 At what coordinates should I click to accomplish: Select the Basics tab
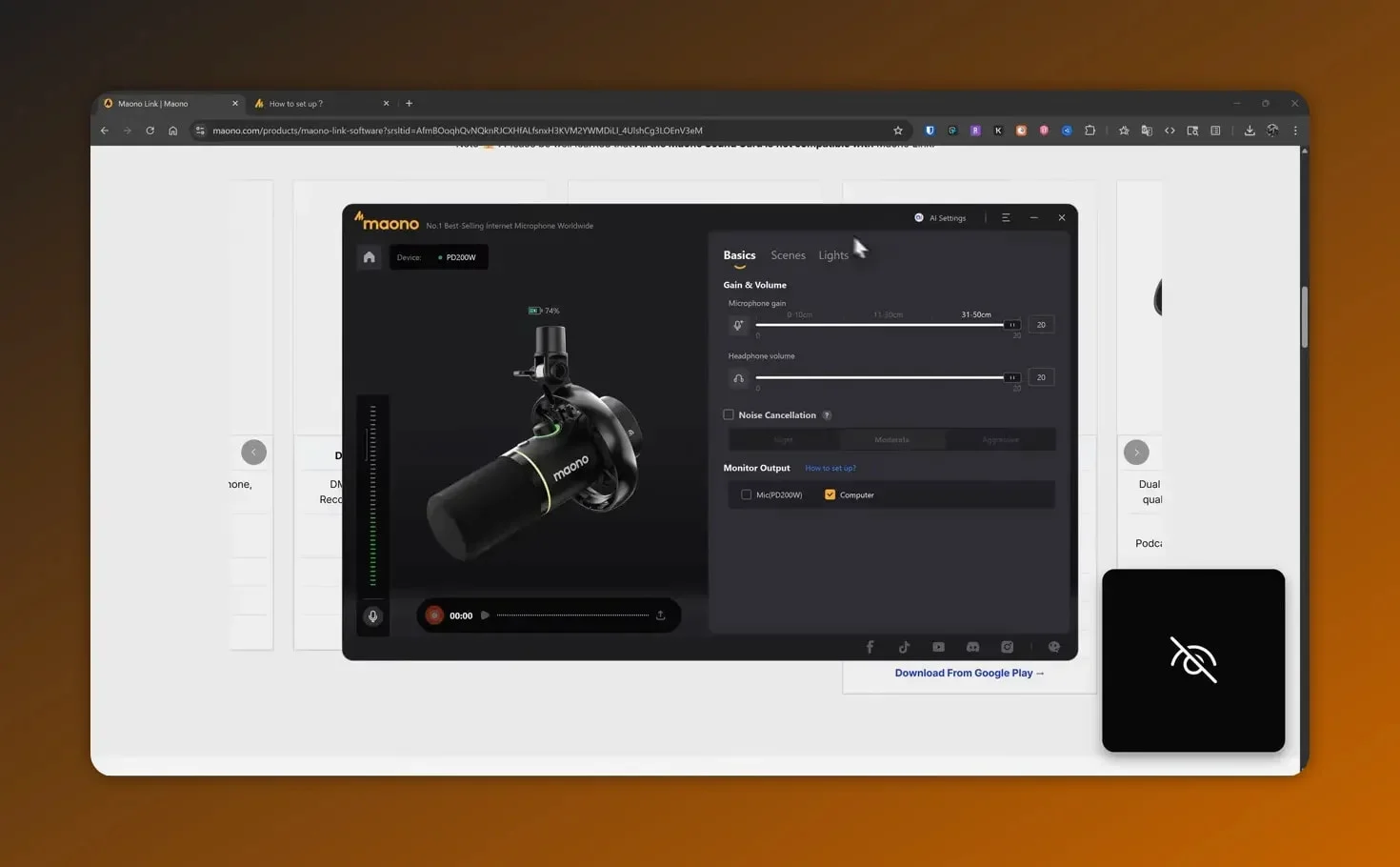pos(739,255)
